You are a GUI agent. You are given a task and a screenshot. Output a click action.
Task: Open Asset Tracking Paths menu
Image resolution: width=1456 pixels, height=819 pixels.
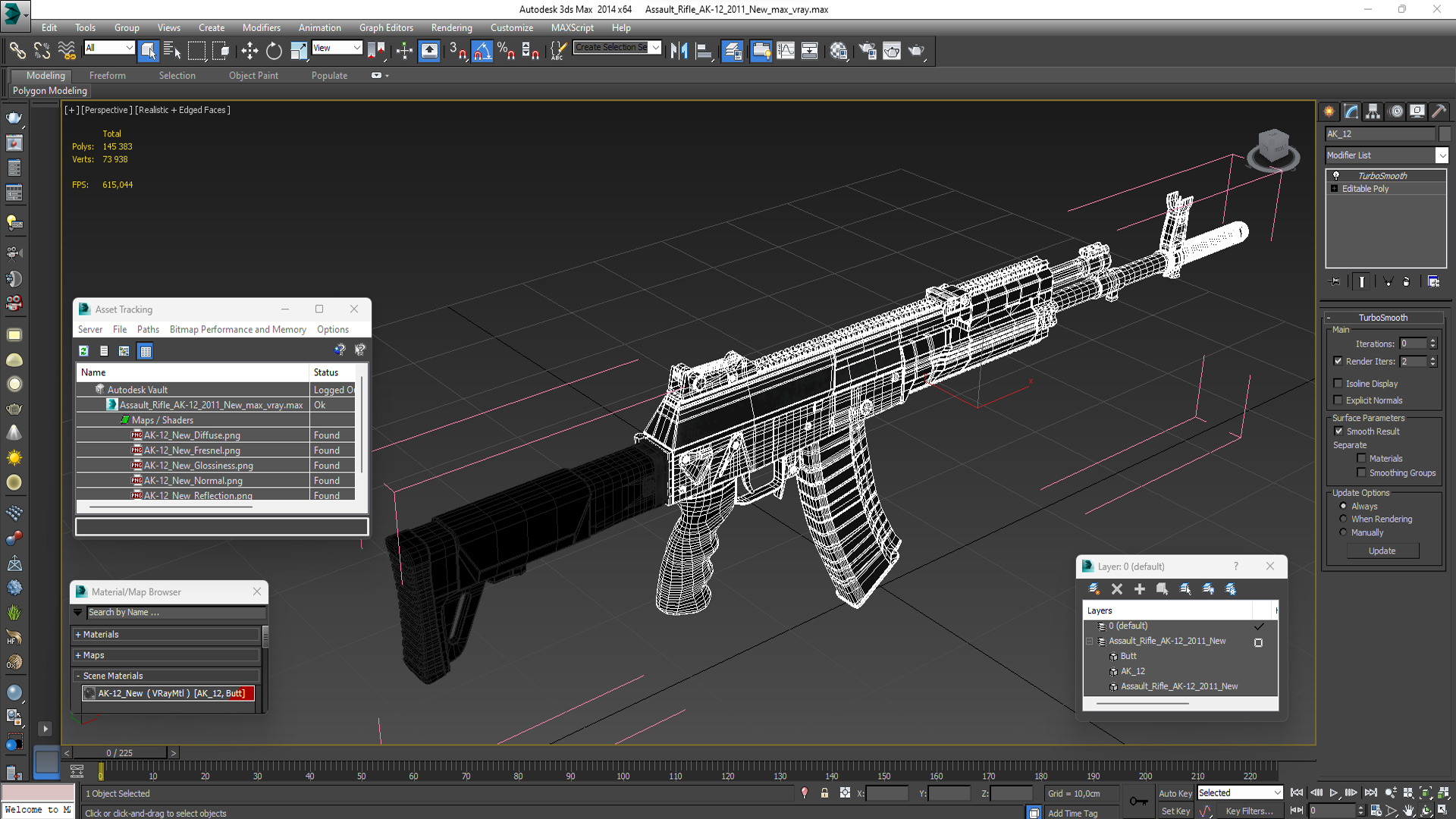148,329
